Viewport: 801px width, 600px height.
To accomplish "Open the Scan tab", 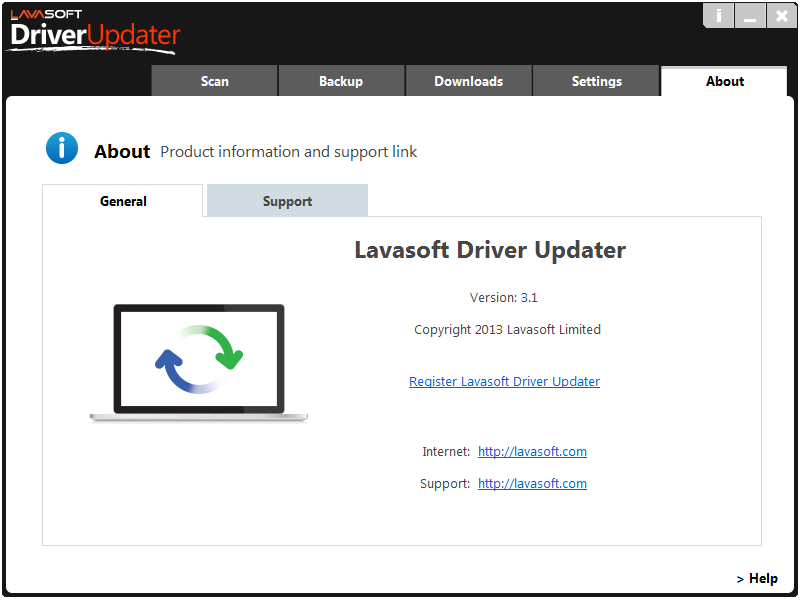I will (x=215, y=81).
